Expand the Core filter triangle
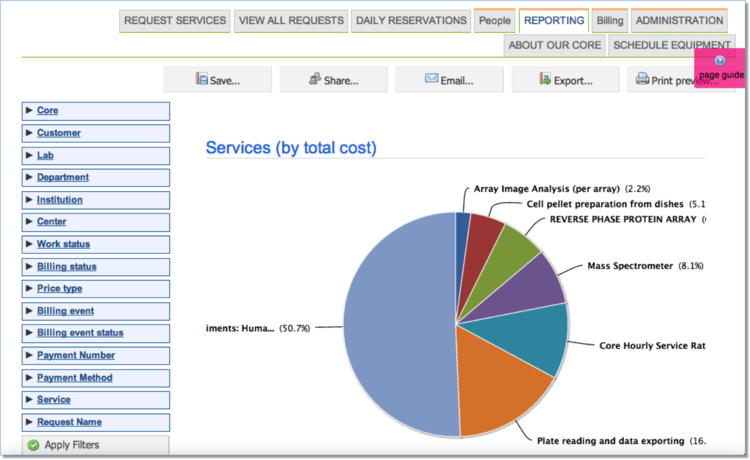750x460 pixels. tap(29, 110)
